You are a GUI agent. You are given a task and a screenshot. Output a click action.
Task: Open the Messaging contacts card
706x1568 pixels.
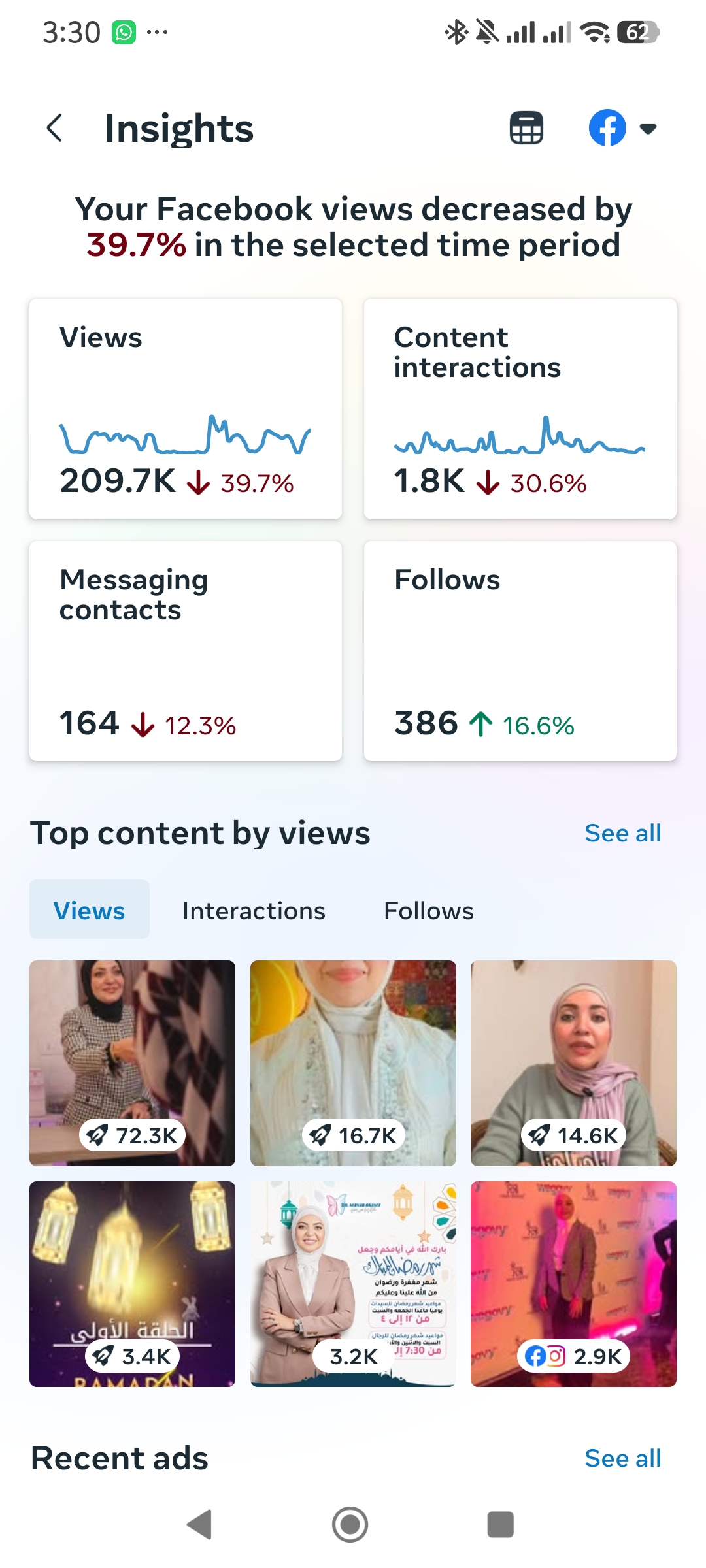tap(186, 651)
